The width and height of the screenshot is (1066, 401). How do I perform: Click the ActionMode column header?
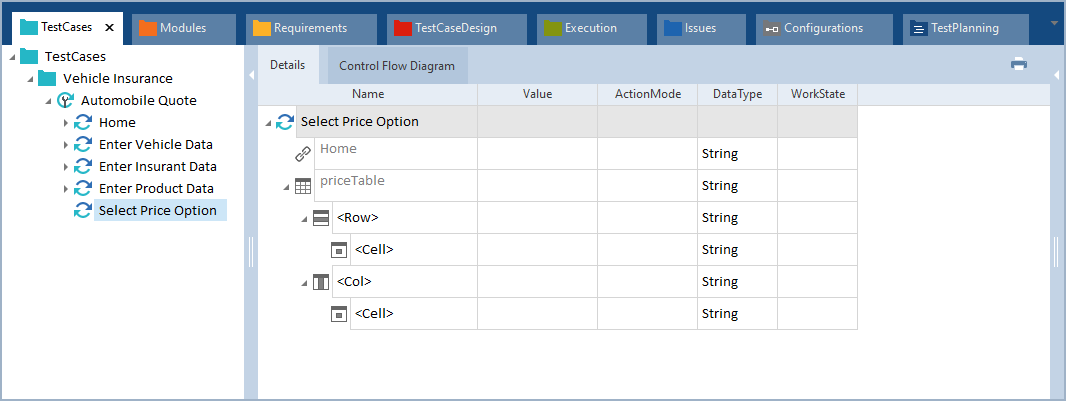click(x=647, y=94)
